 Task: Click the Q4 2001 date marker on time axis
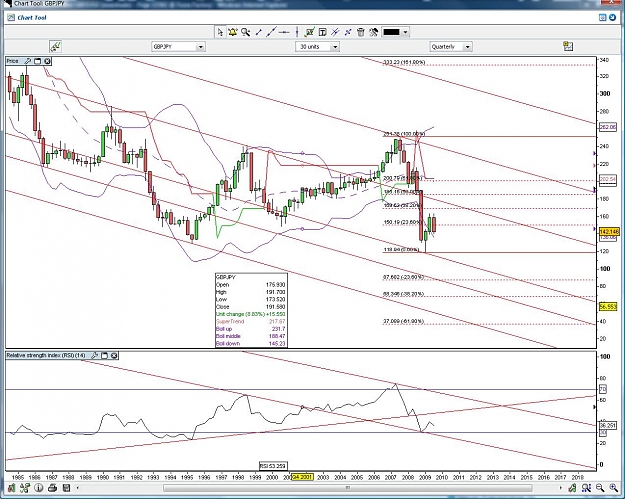[x=303, y=477]
